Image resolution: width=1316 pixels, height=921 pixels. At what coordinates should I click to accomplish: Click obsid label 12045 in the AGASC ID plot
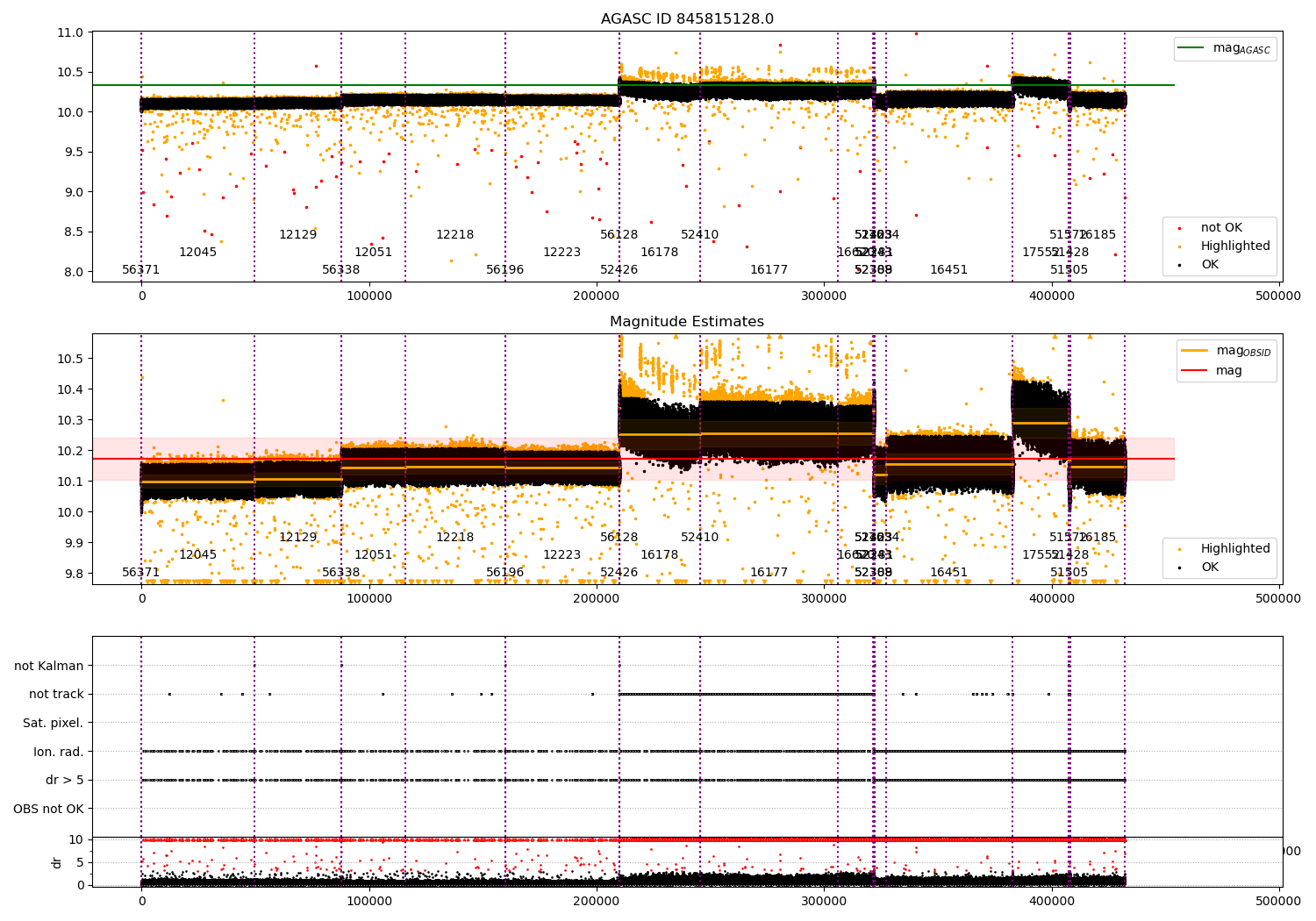click(197, 253)
